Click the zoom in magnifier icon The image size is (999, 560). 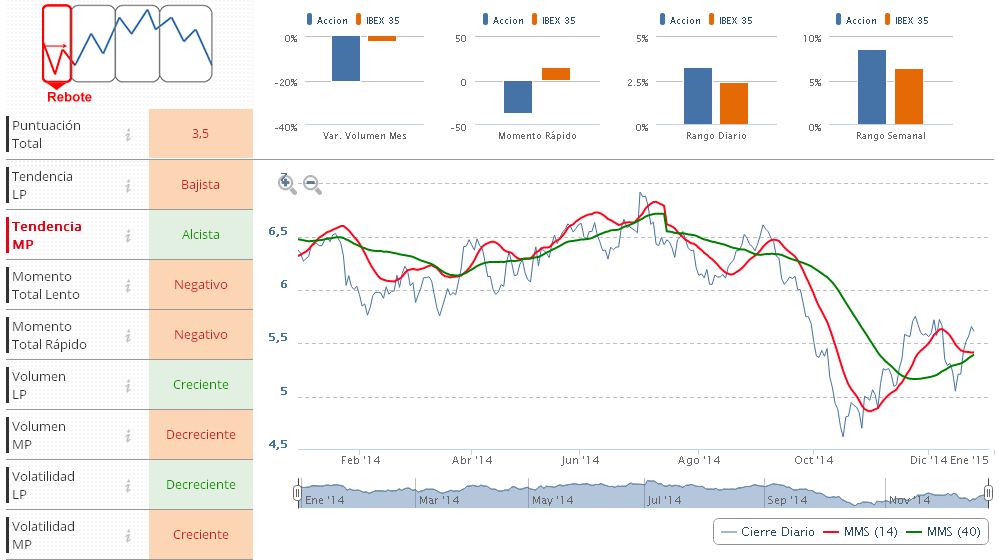pos(287,183)
